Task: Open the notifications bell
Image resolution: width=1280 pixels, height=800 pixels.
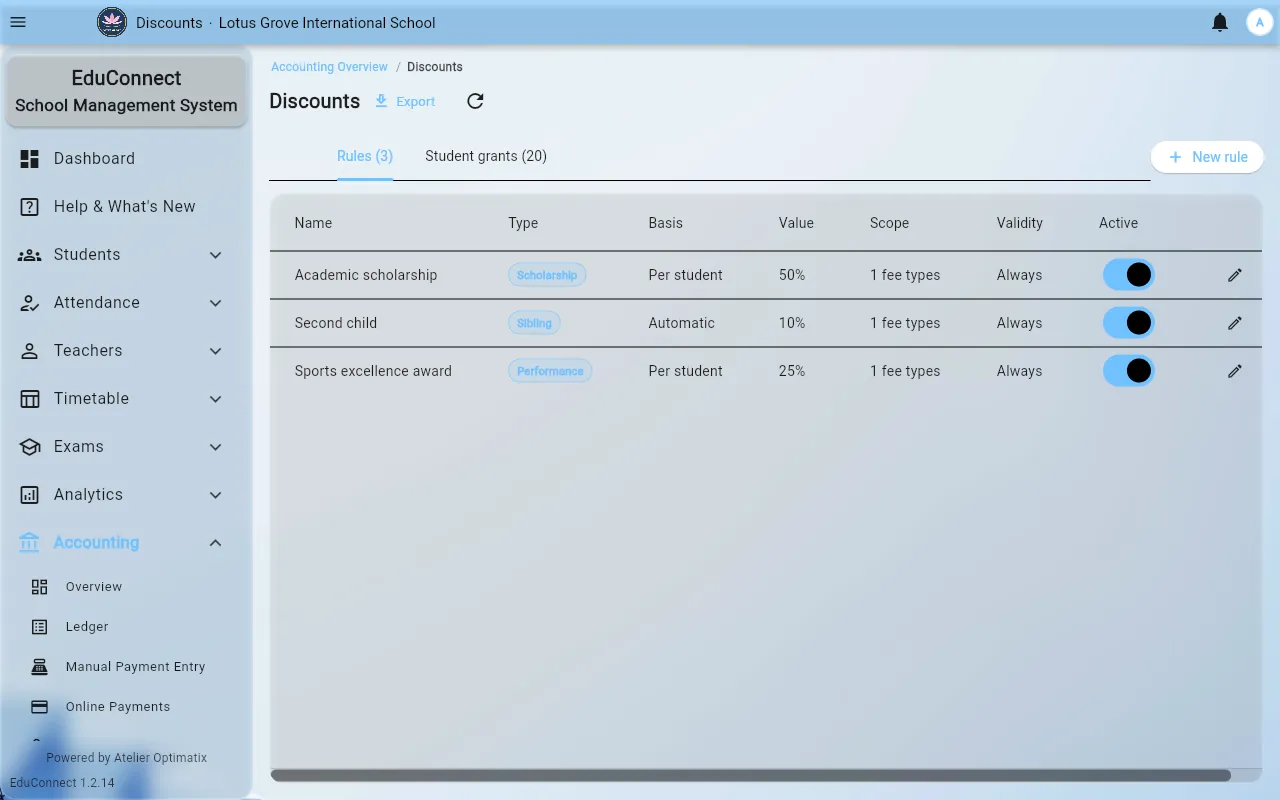Action: click(1220, 22)
